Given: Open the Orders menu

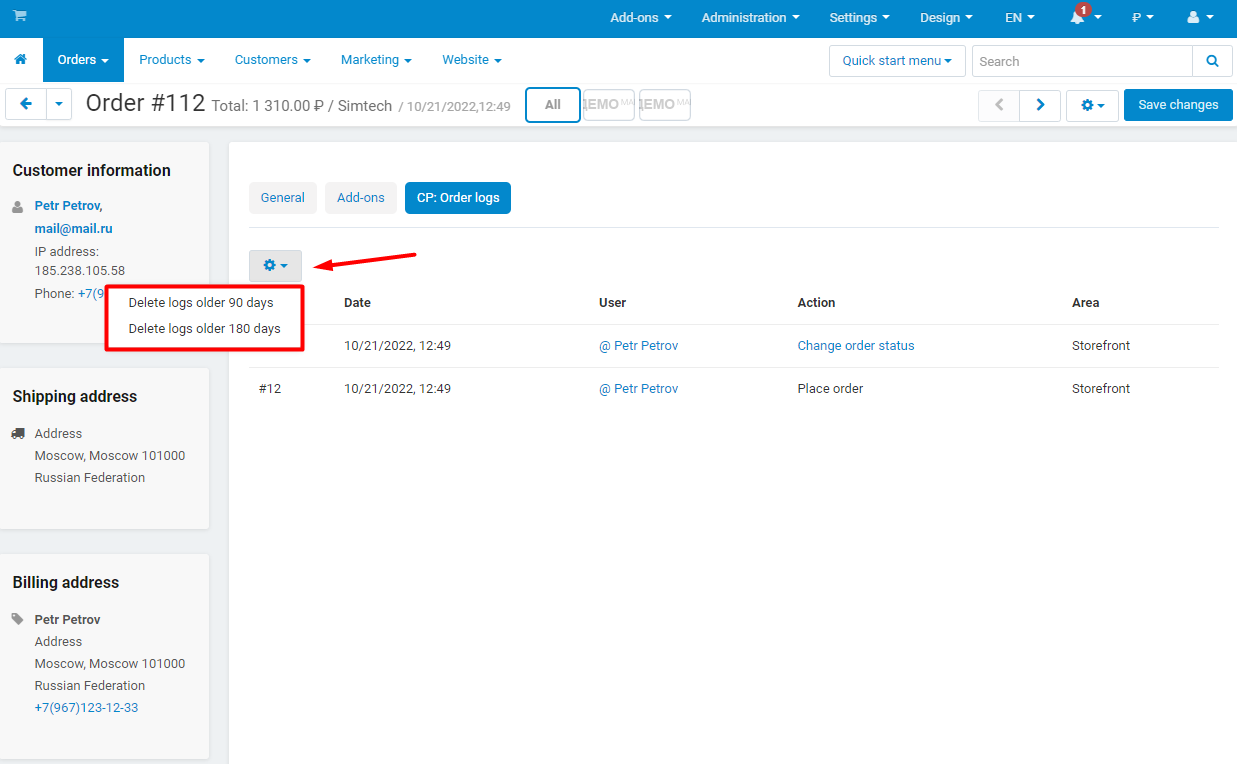Looking at the screenshot, I should pos(83,60).
